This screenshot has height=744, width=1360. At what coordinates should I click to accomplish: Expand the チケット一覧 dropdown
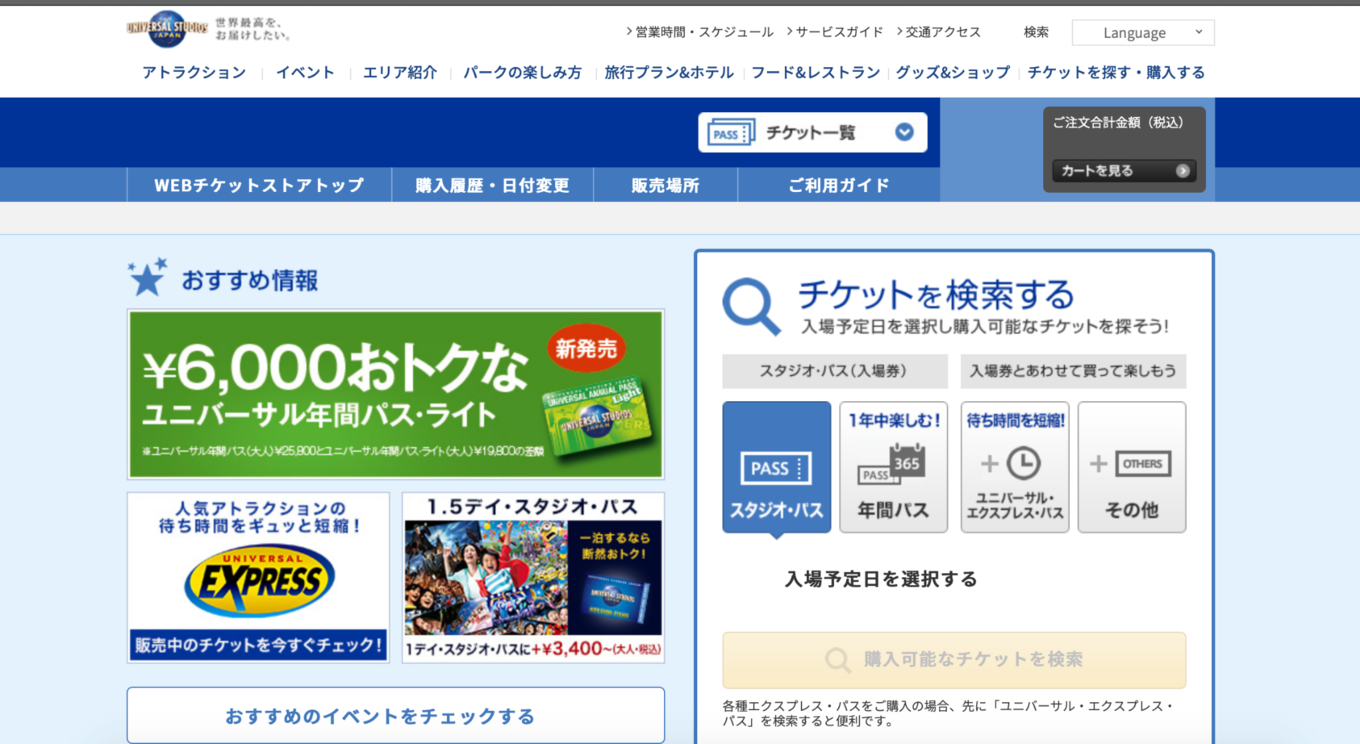[x=813, y=132]
